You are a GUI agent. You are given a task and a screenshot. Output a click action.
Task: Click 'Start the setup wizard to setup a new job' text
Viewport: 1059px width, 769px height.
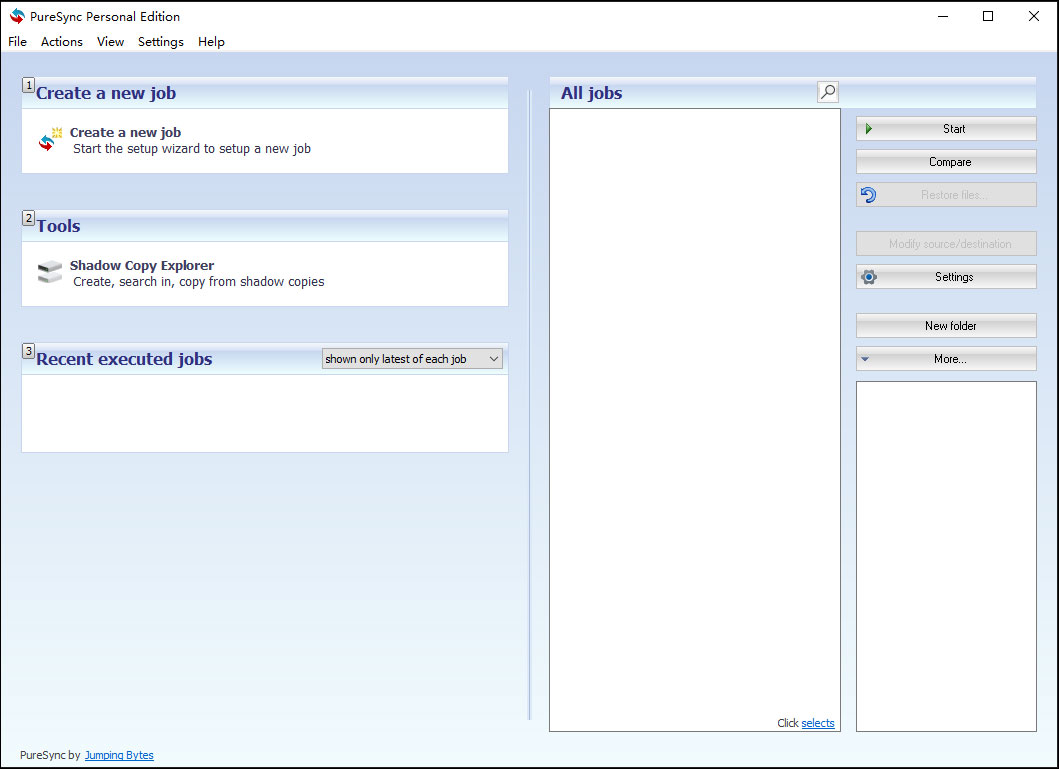click(x=192, y=149)
